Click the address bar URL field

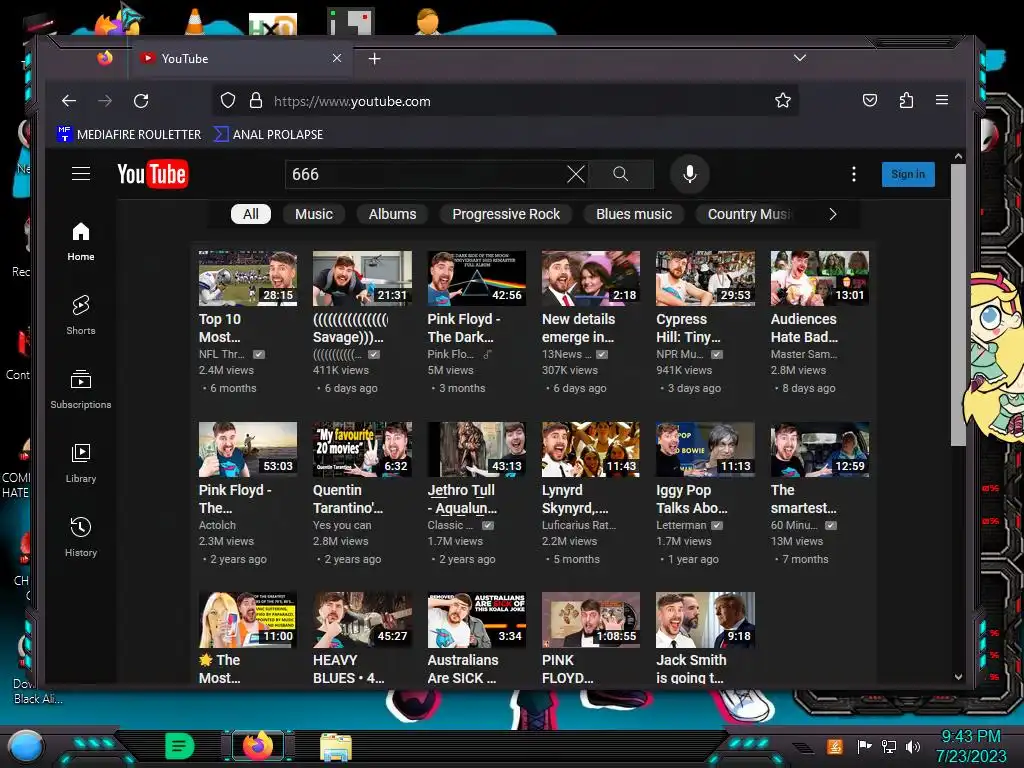tap(503, 101)
